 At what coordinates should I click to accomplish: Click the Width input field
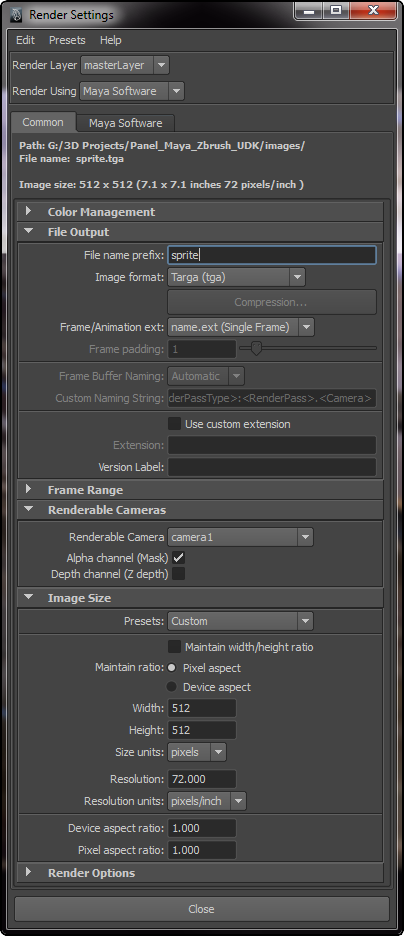[x=202, y=709]
